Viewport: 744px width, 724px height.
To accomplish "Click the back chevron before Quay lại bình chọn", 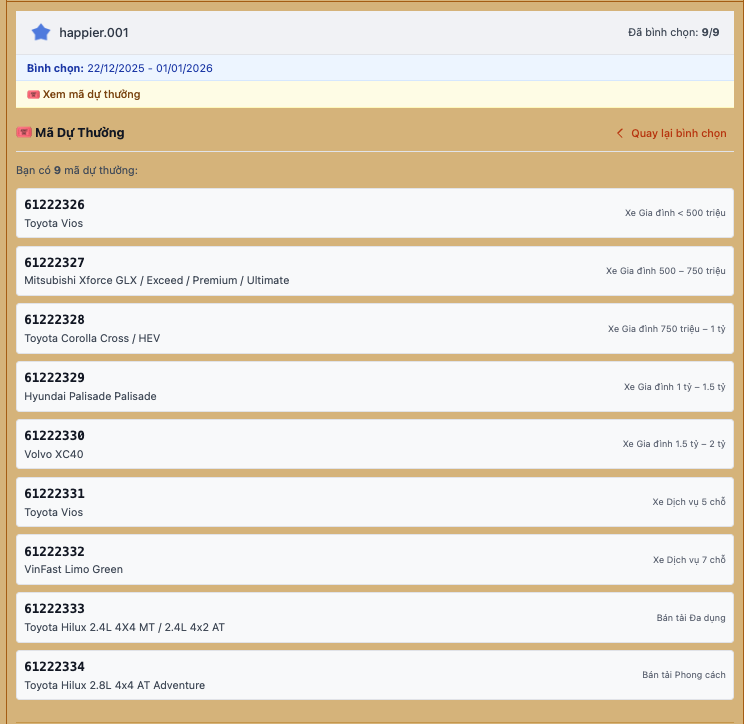I will pyautogui.click(x=620, y=133).
